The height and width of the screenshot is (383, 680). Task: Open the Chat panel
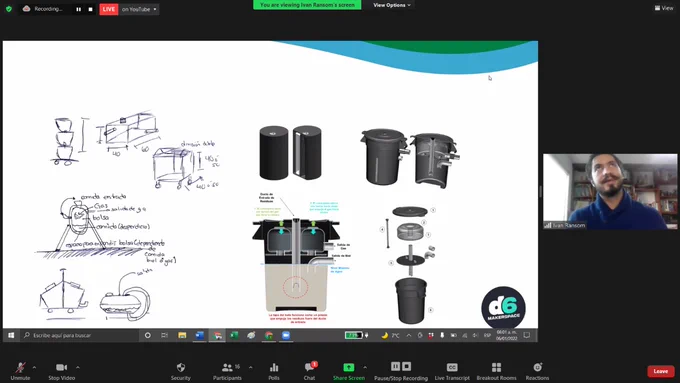coord(310,371)
